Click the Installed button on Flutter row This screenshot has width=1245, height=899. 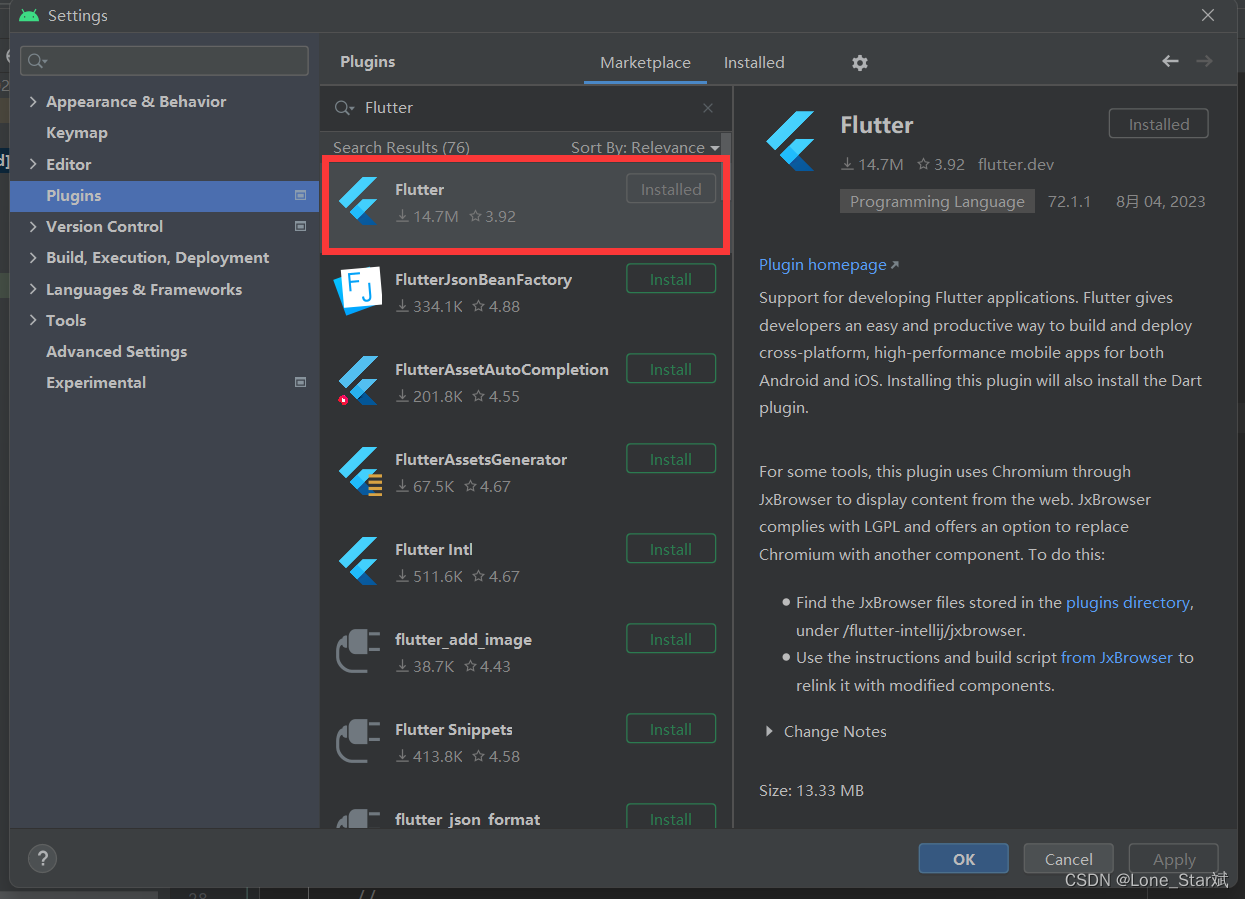[671, 189]
